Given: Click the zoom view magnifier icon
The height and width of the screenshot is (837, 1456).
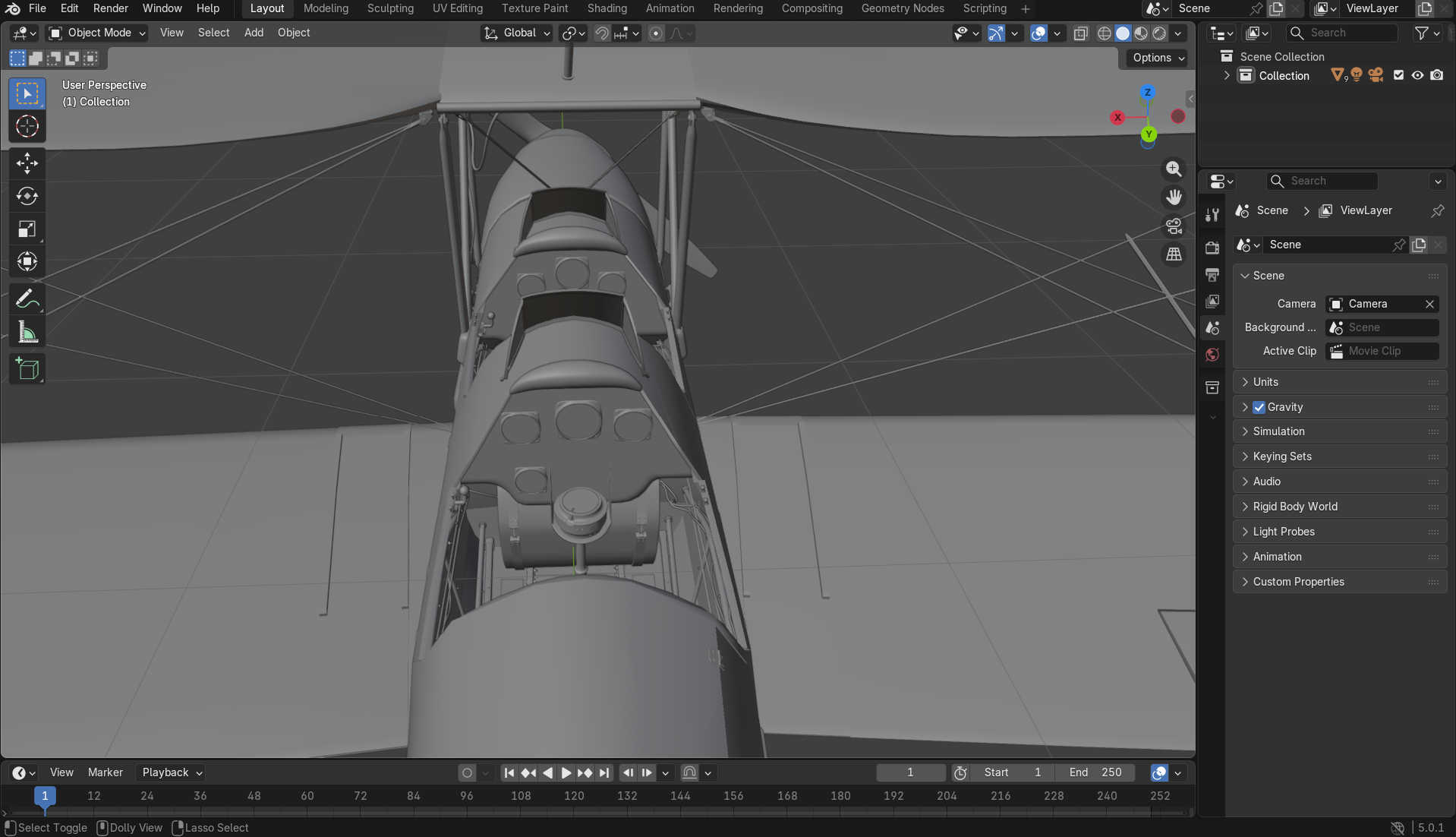Looking at the screenshot, I should (x=1174, y=169).
